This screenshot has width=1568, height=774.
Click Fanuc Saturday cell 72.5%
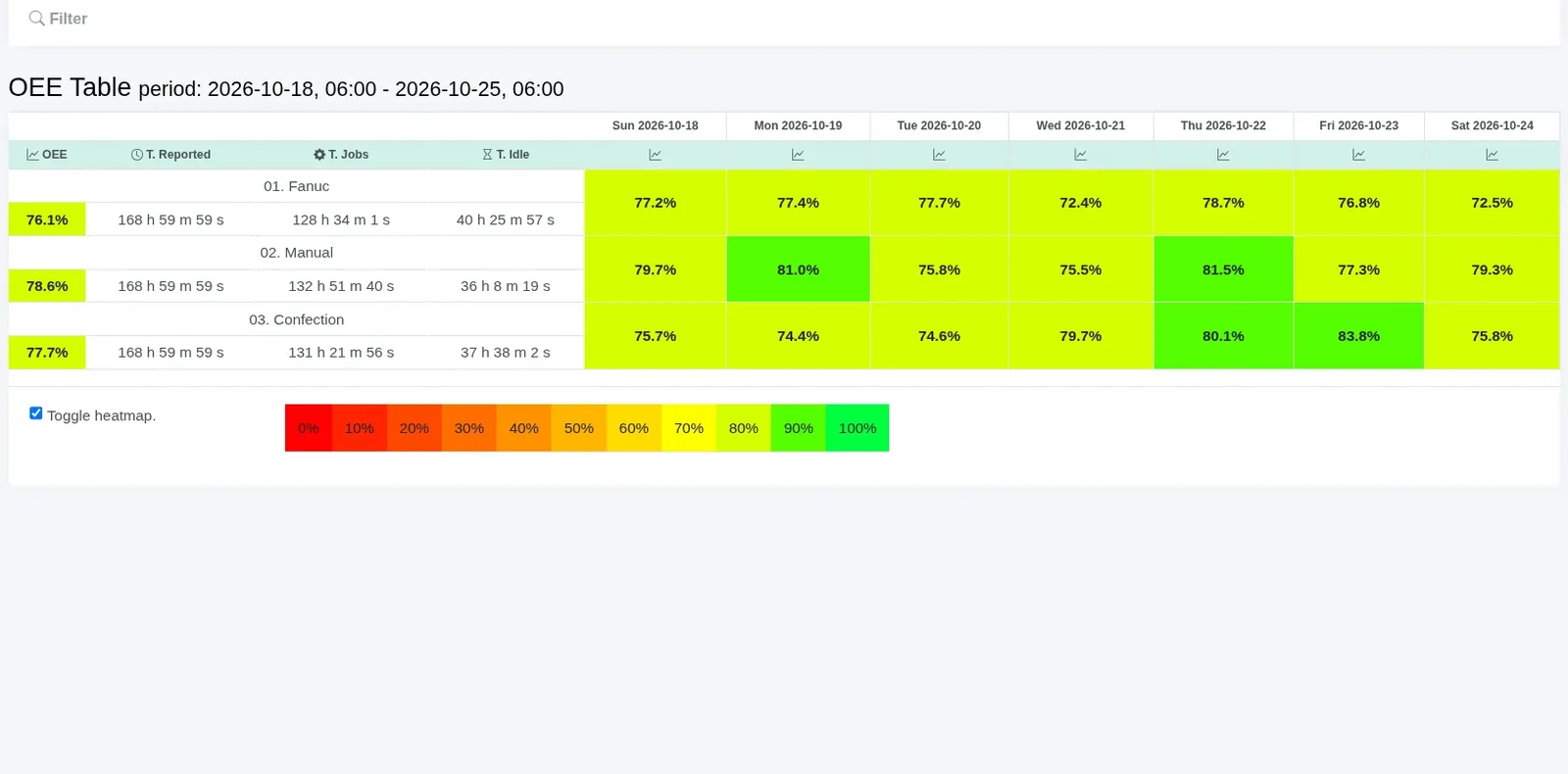[x=1492, y=203]
